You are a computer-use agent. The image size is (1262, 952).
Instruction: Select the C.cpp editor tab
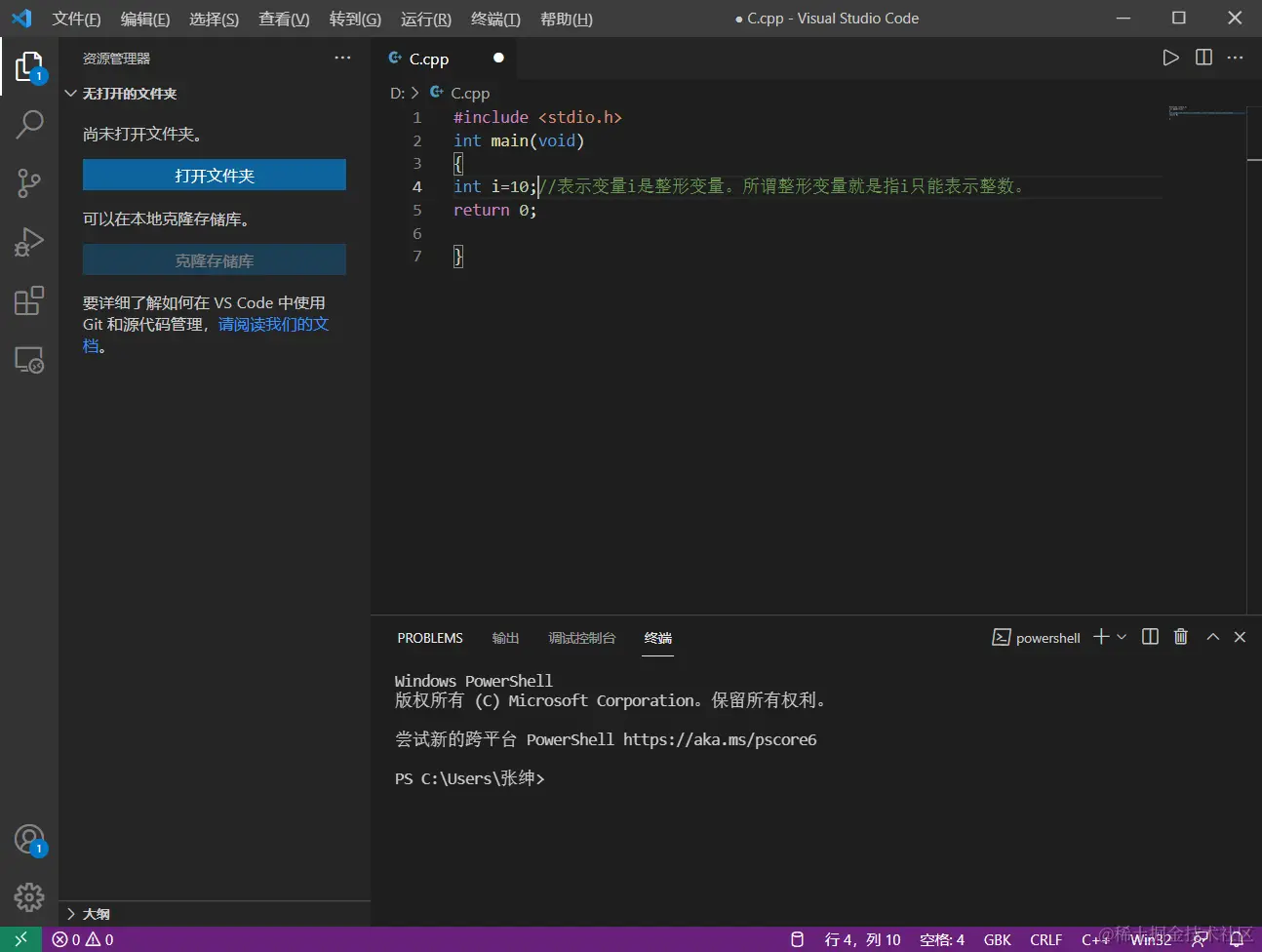[444, 59]
